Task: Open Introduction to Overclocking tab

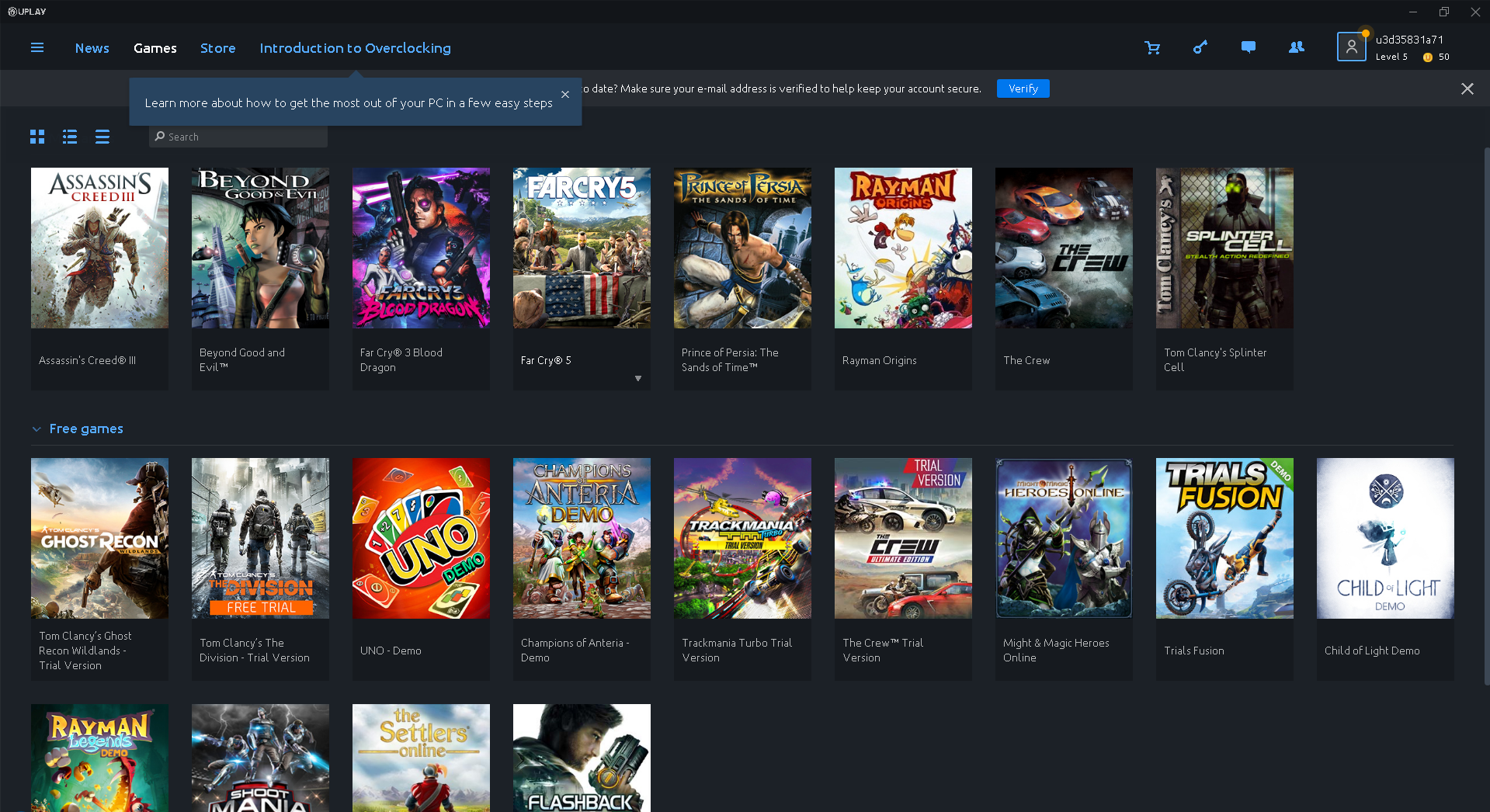Action: click(355, 48)
